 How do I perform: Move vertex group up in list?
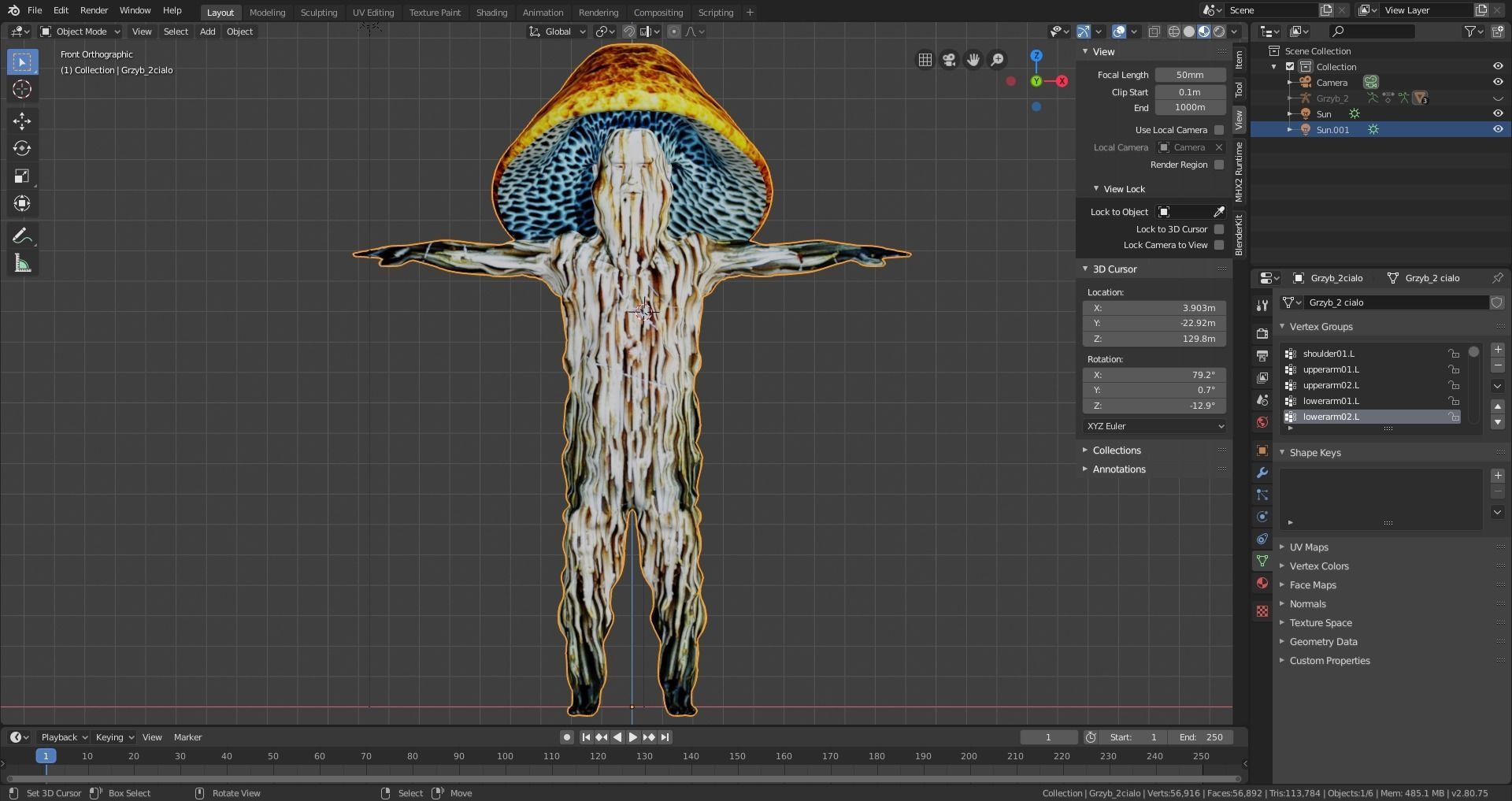click(1498, 406)
